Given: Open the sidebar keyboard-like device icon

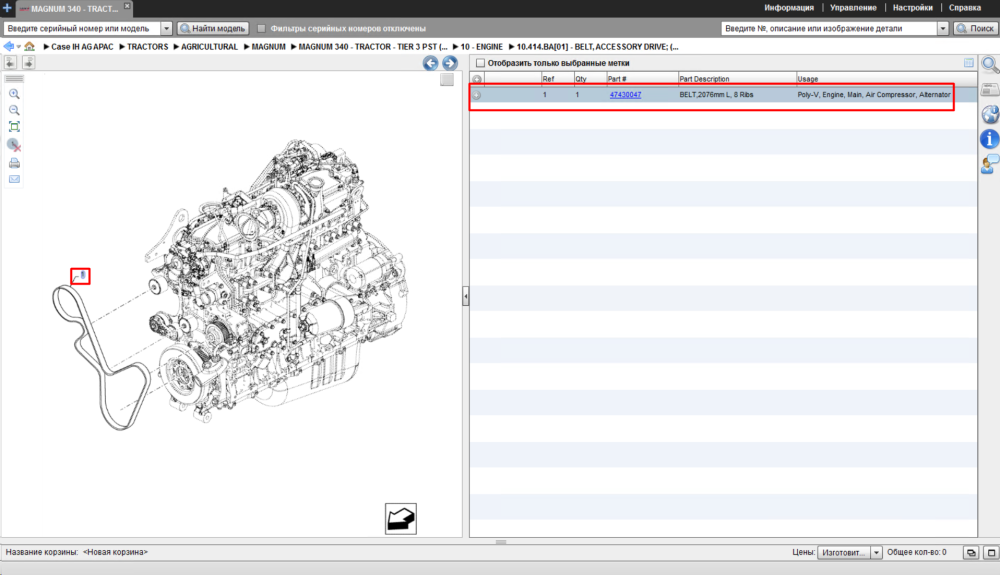Looking at the screenshot, I should [x=990, y=89].
